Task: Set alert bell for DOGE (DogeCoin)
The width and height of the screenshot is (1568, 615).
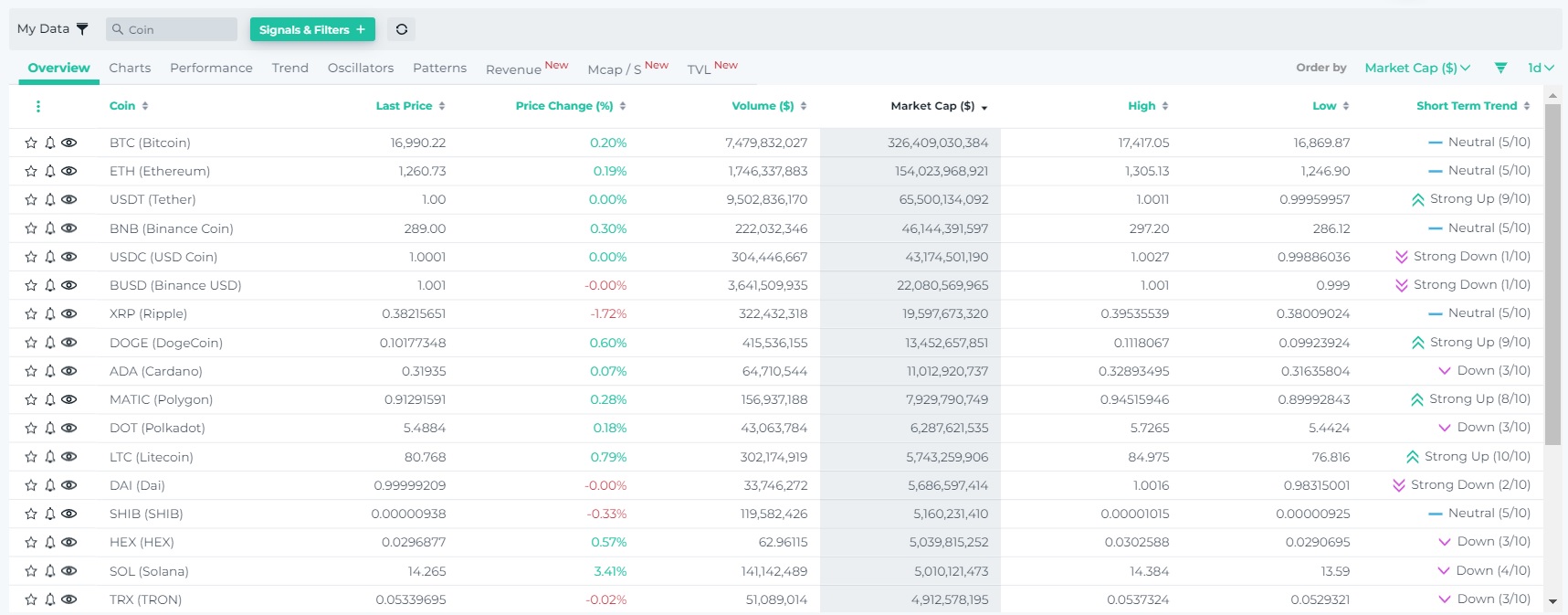Action: point(50,343)
